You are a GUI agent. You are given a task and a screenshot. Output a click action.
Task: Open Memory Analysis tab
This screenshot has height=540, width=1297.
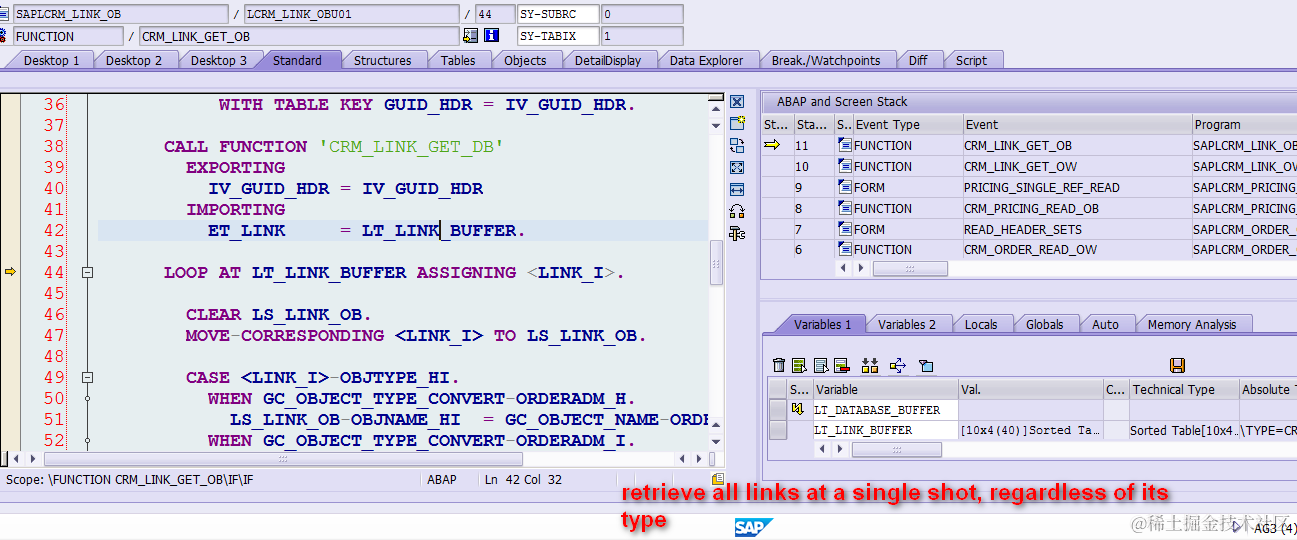(x=1192, y=324)
